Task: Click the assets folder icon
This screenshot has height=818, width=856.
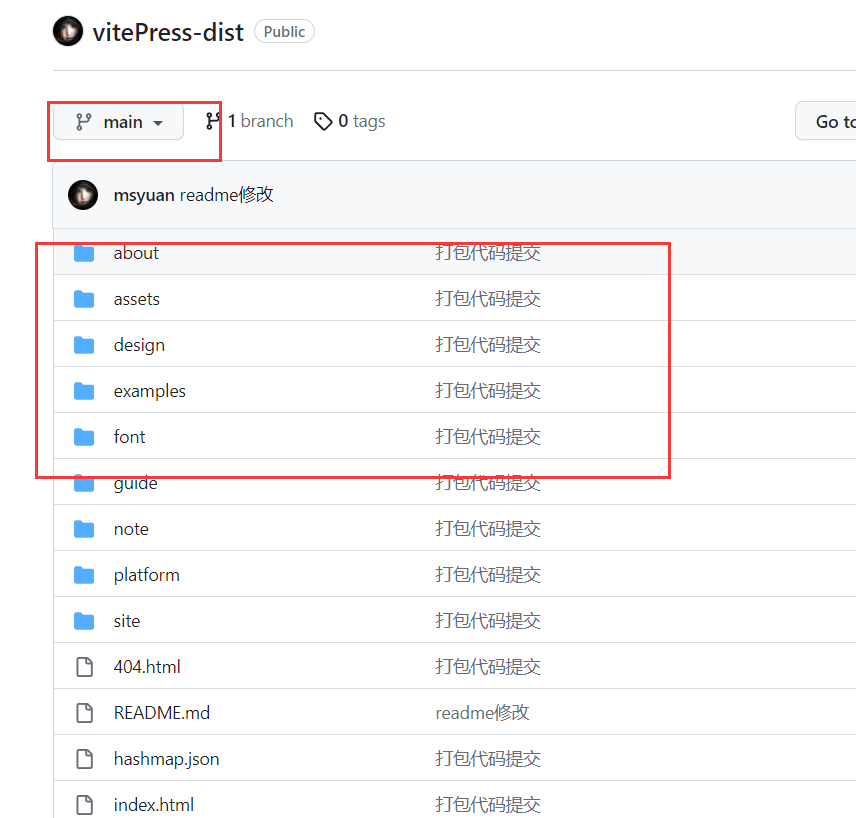Action: (84, 299)
